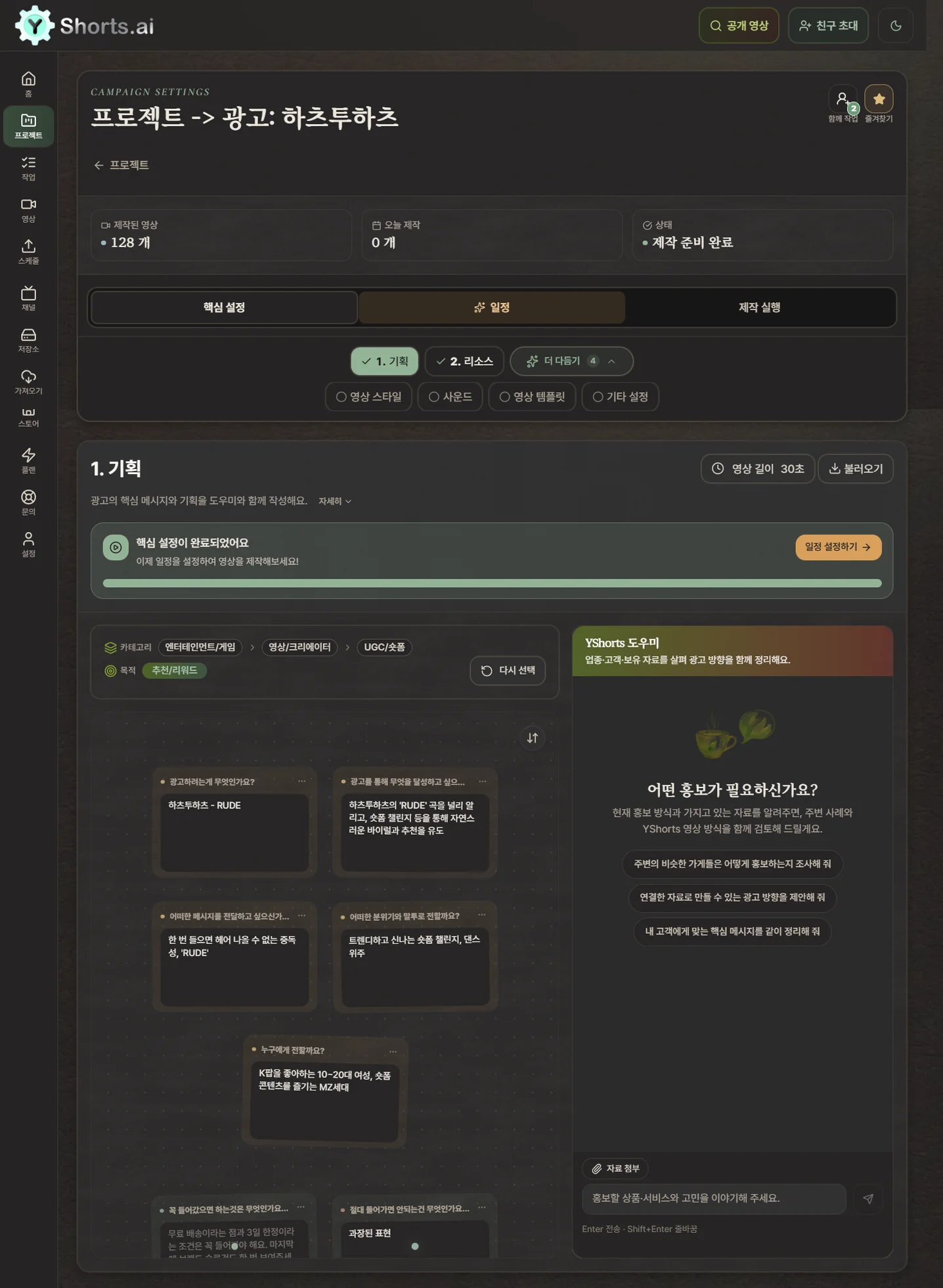
Task: Expand the 자세히 details
Action: [x=335, y=501]
